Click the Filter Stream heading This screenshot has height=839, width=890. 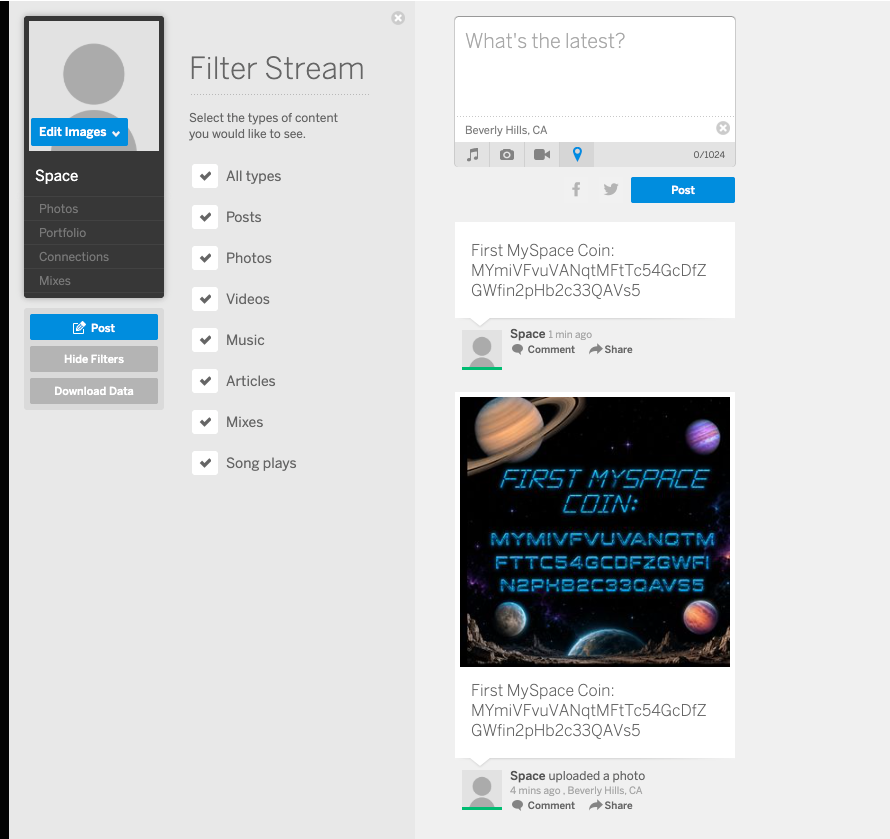coord(277,69)
